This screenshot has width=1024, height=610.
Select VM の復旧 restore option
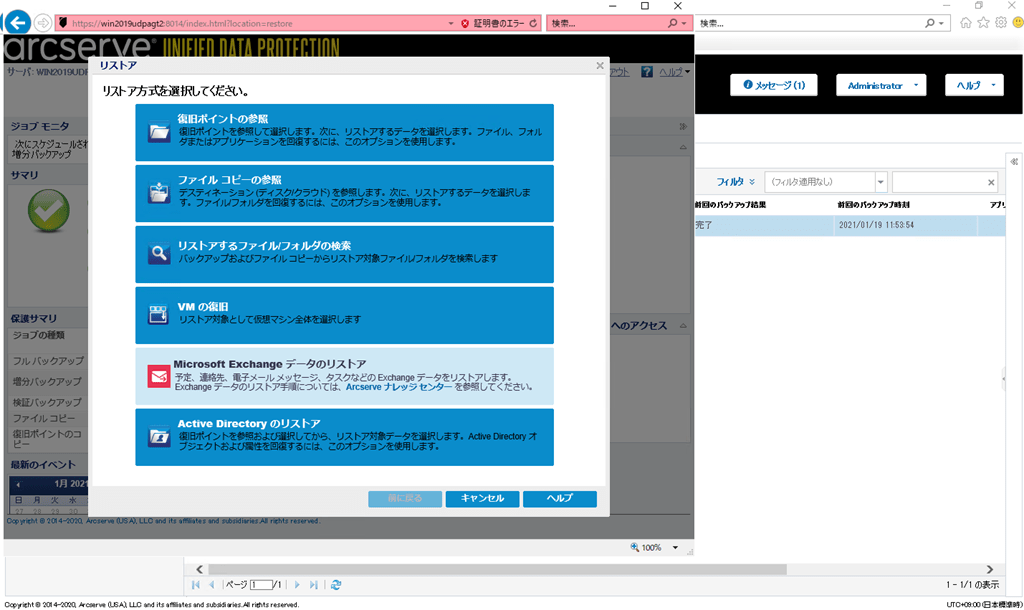[x=344, y=315]
